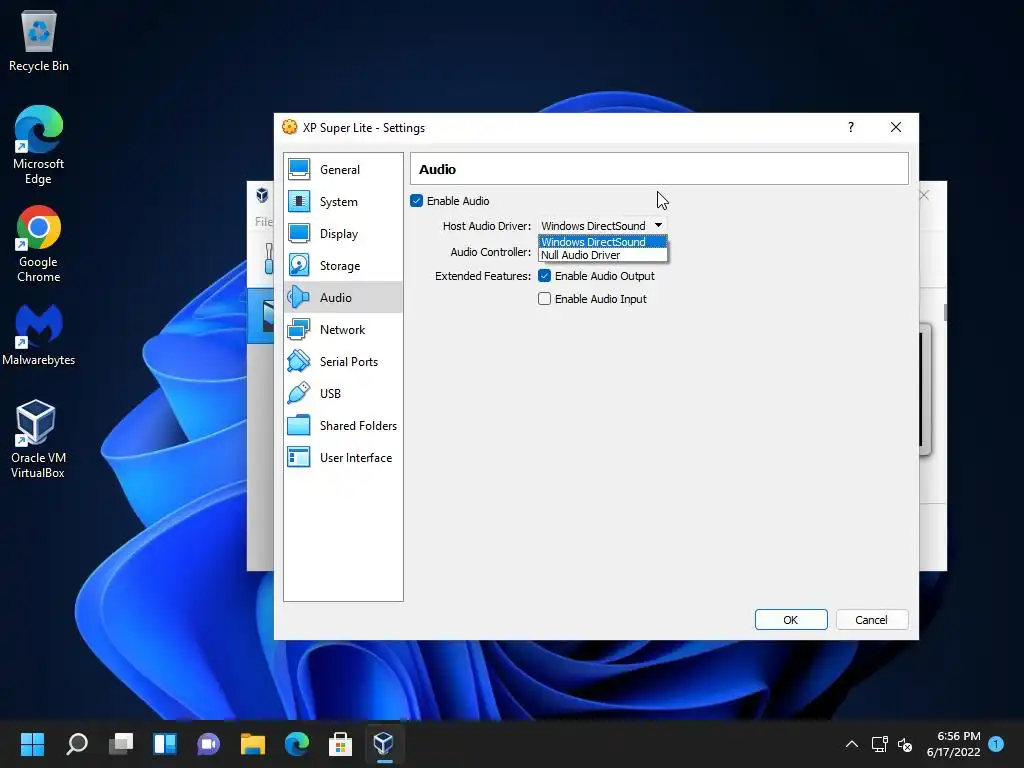Viewport: 1024px width, 768px height.
Task: Open Widgets from taskbar
Action: (165, 744)
